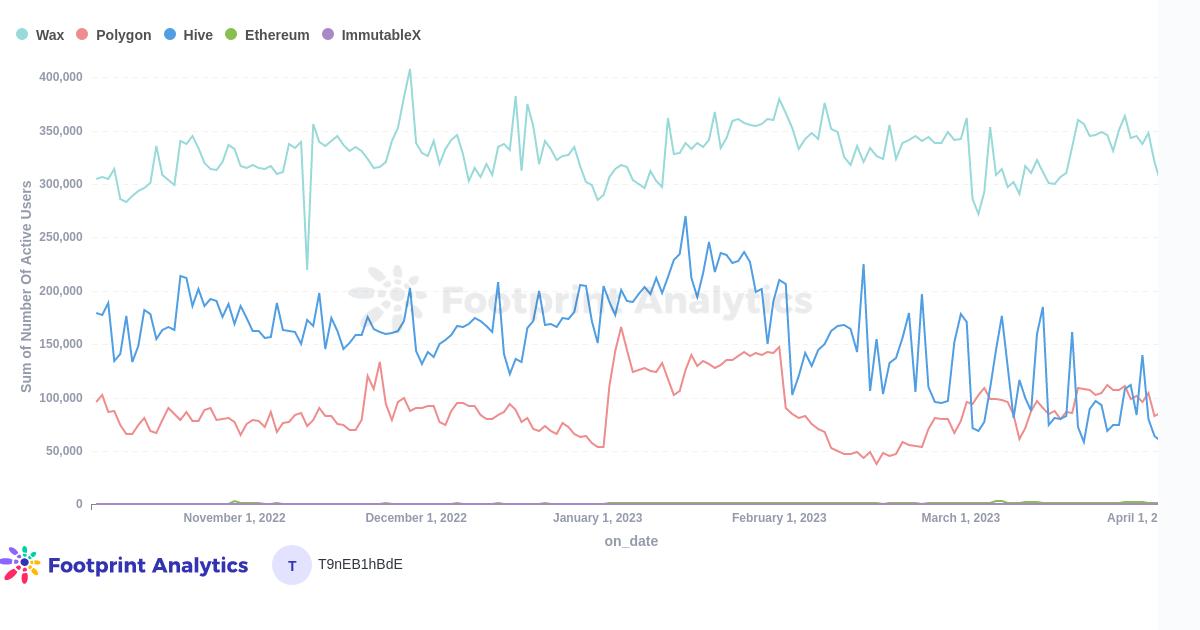This screenshot has height=630, width=1200.
Task: Toggle the Polygon series label
Action: tap(123, 35)
